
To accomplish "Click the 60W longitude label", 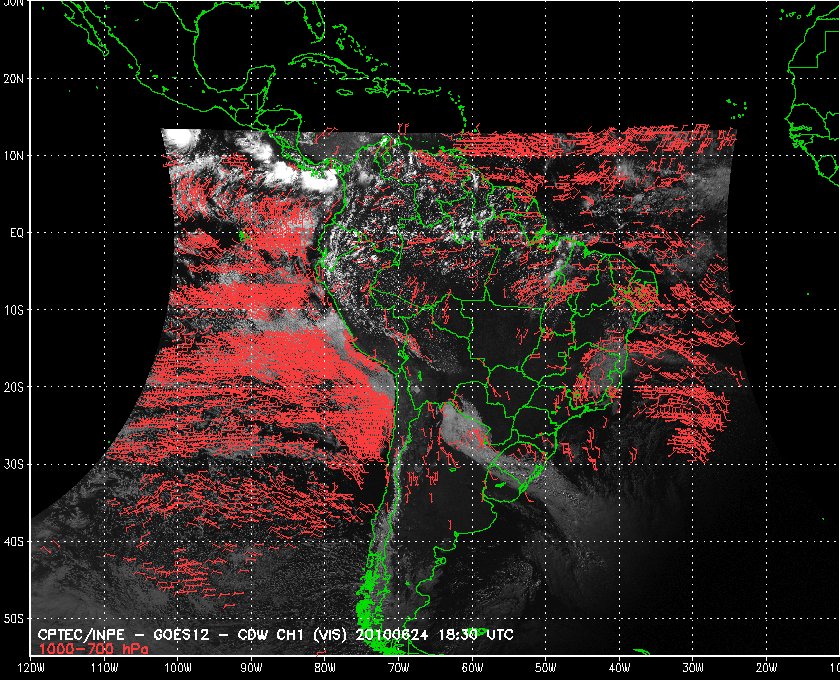I will point(472,668).
